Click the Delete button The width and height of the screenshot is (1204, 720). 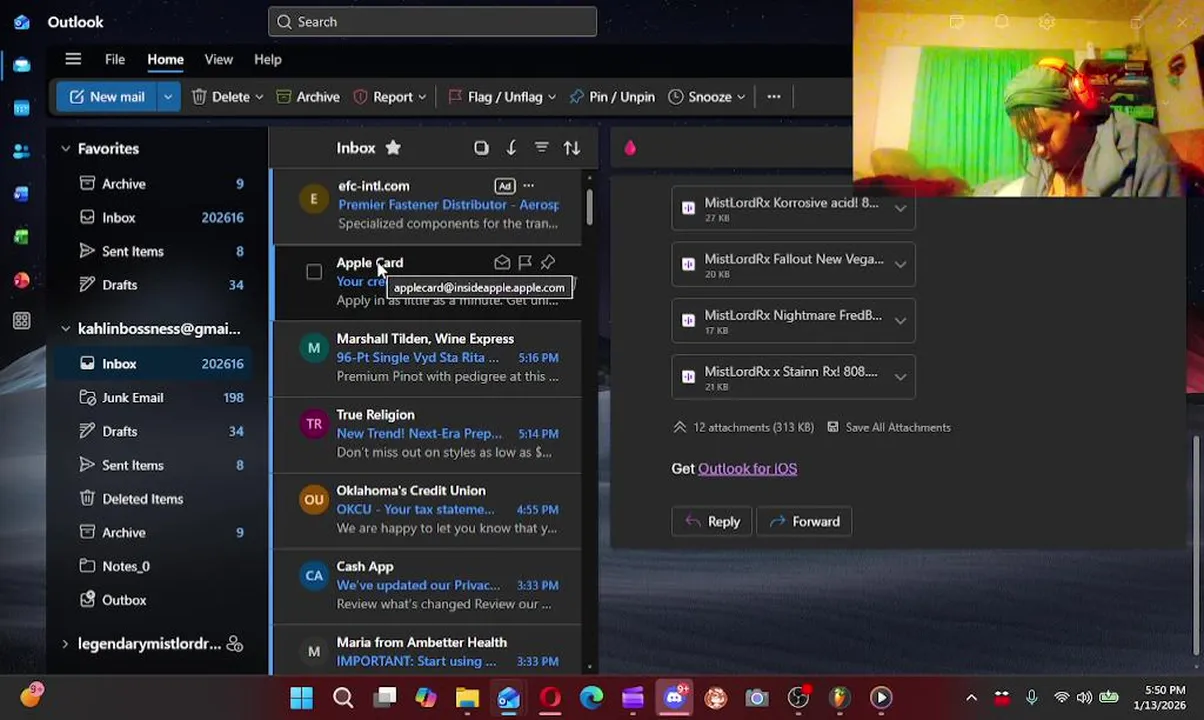pos(221,97)
